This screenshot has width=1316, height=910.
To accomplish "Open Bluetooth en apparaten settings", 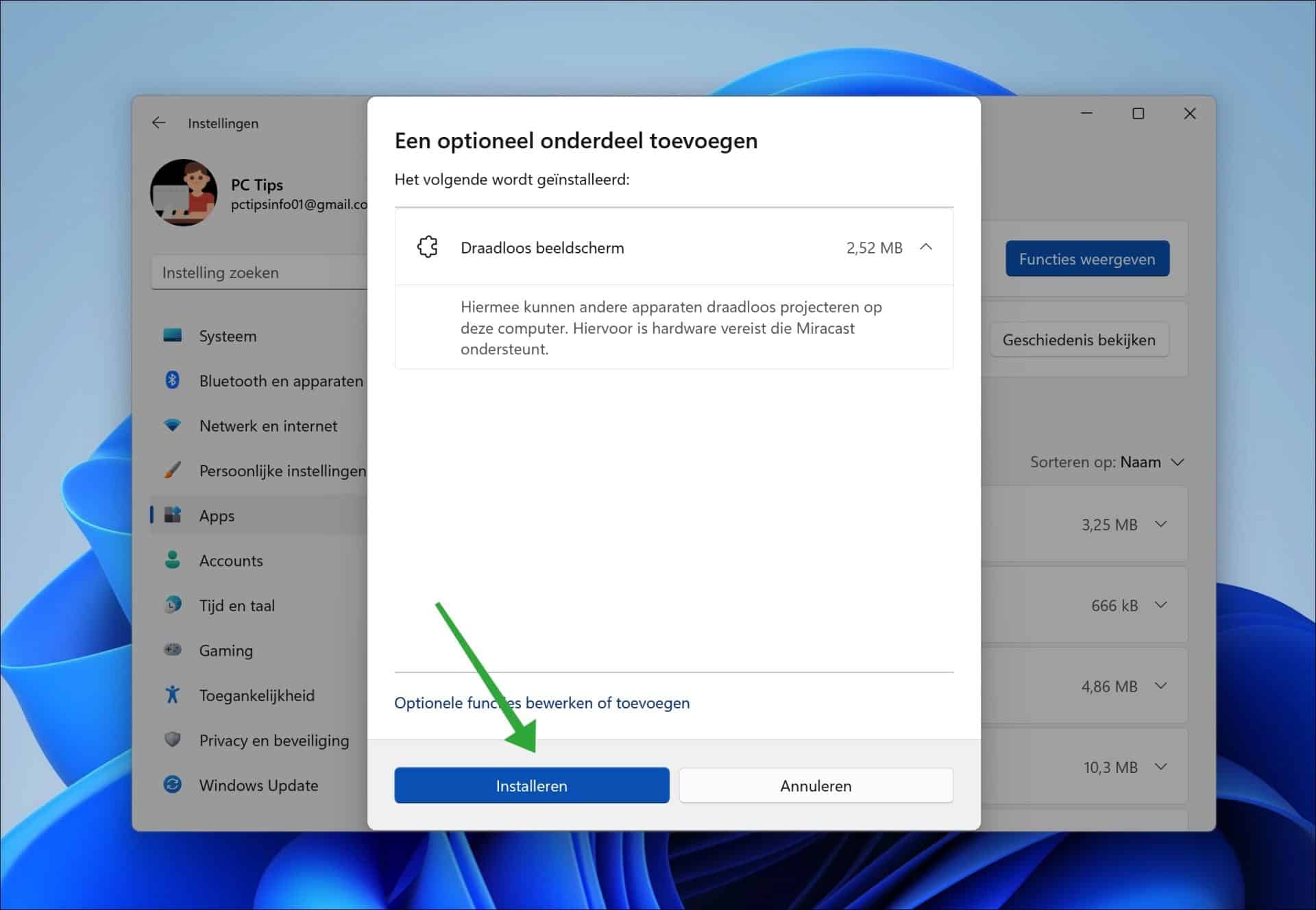I will [x=172, y=380].
